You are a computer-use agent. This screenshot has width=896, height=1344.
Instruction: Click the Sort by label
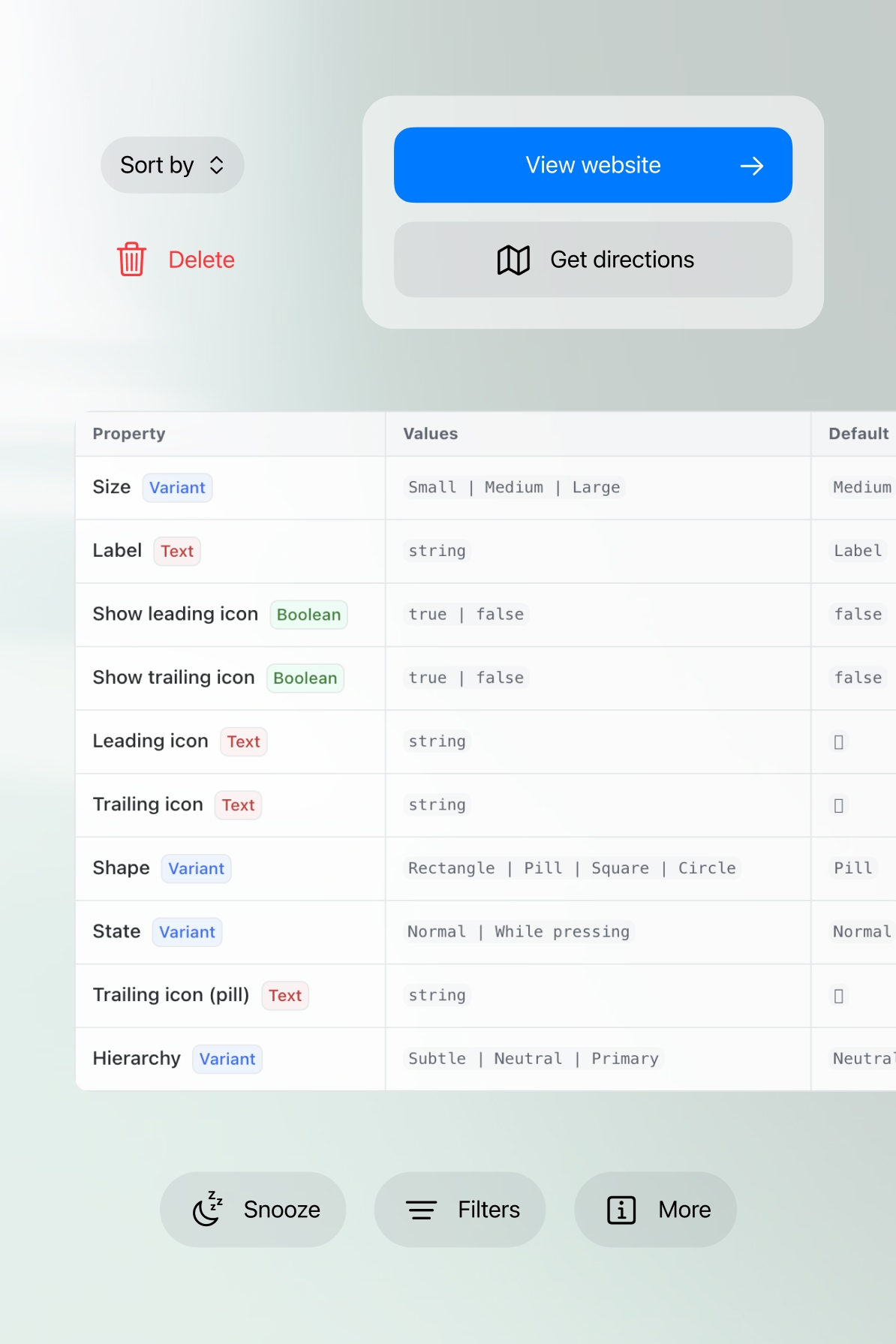[x=157, y=165]
